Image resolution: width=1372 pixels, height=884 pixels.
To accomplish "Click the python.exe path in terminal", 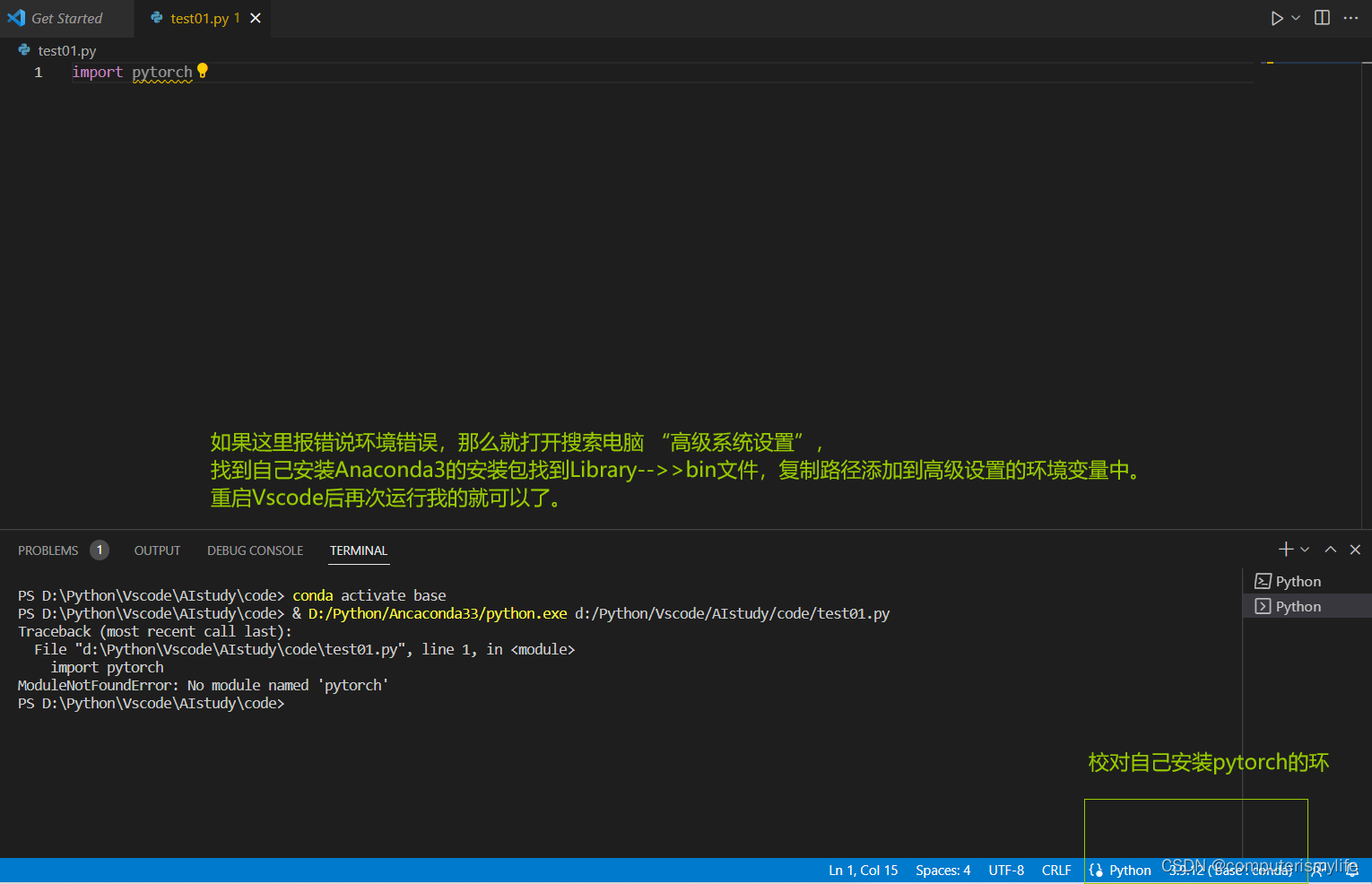I will (x=438, y=613).
